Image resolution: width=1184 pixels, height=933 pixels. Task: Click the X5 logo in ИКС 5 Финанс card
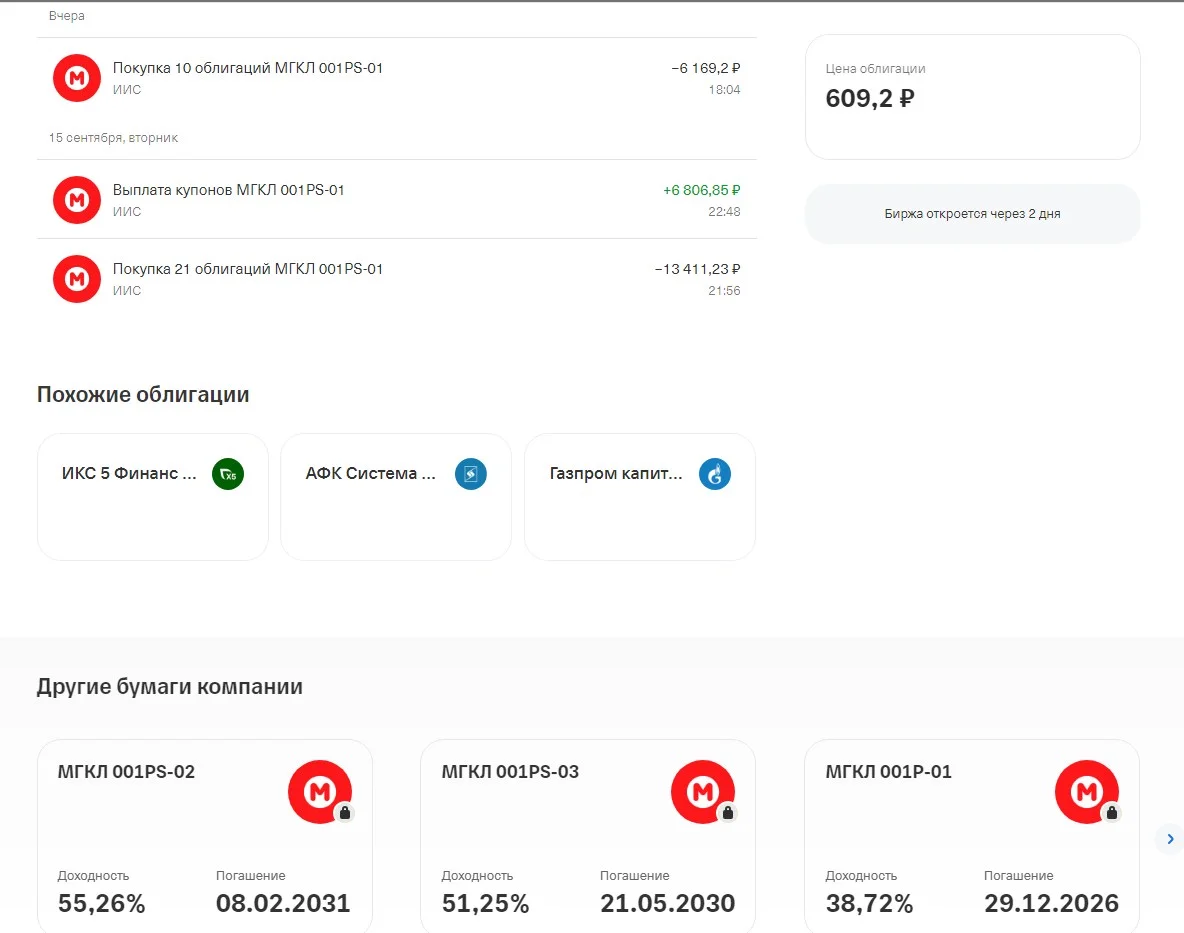(228, 474)
